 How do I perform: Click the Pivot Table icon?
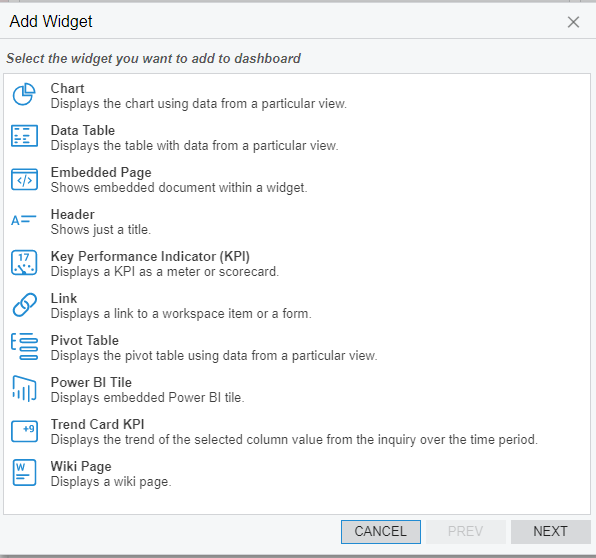pyautogui.click(x=24, y=346)
